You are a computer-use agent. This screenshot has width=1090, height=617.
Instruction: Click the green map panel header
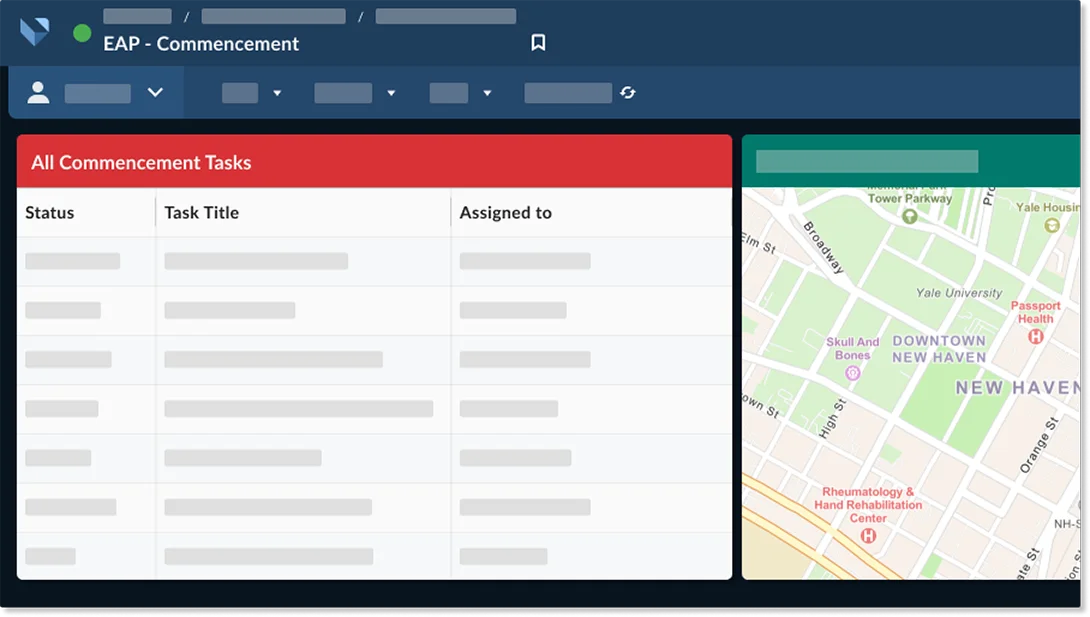911,161
